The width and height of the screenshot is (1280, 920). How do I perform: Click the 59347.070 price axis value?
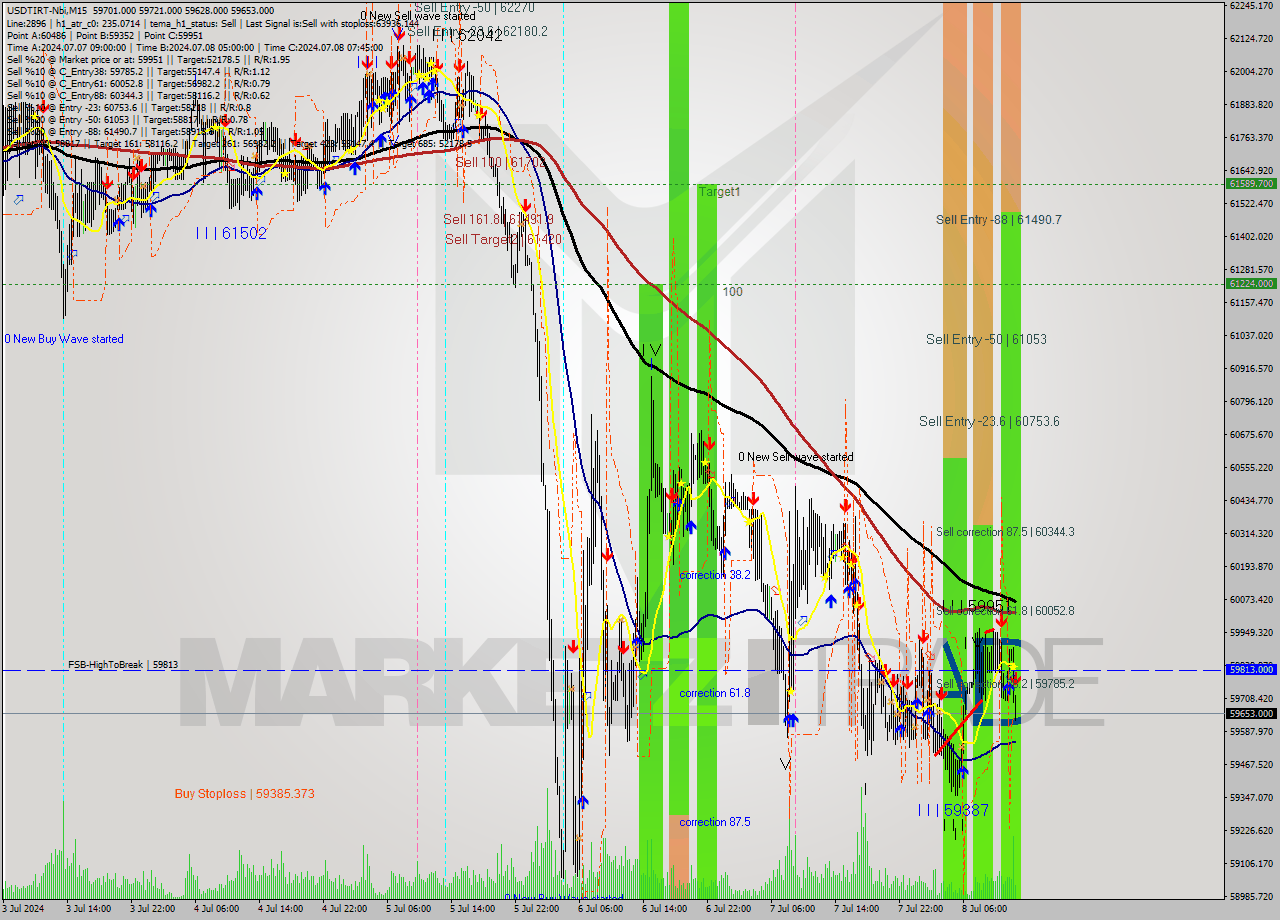pos(1251,797)
